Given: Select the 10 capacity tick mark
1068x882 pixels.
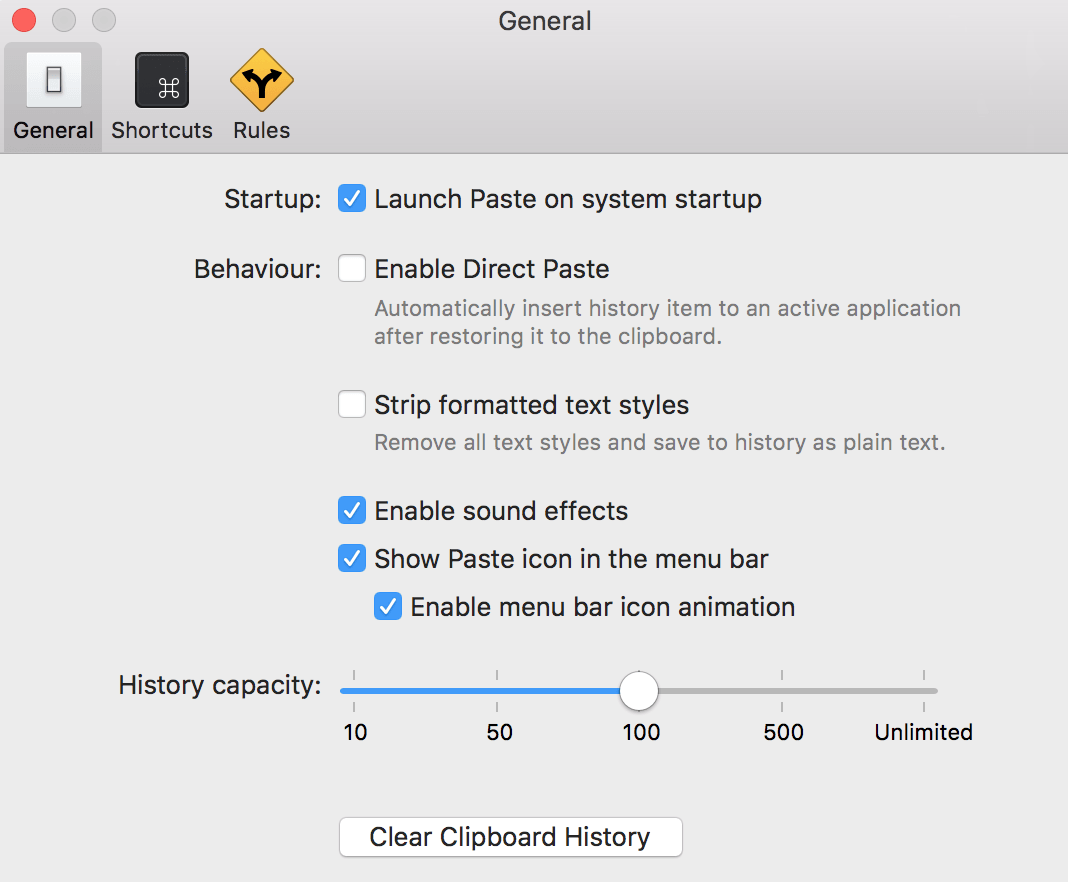Looking at the screenshot, I should click(x=355, y=732).
